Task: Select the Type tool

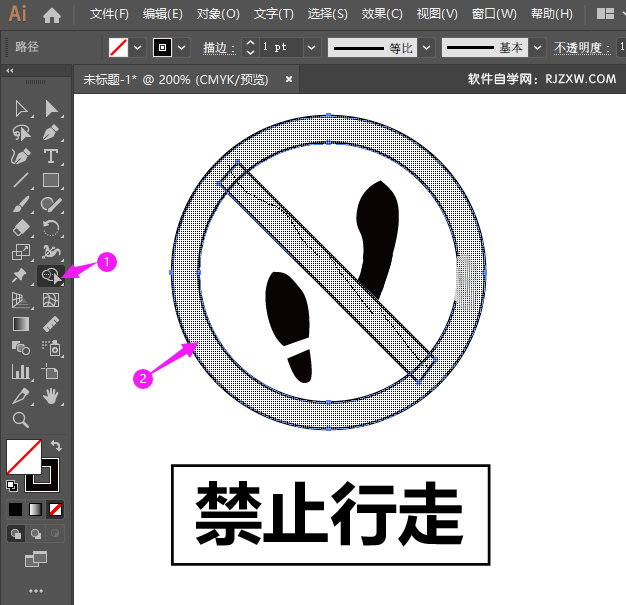Action: click(51, 157)
